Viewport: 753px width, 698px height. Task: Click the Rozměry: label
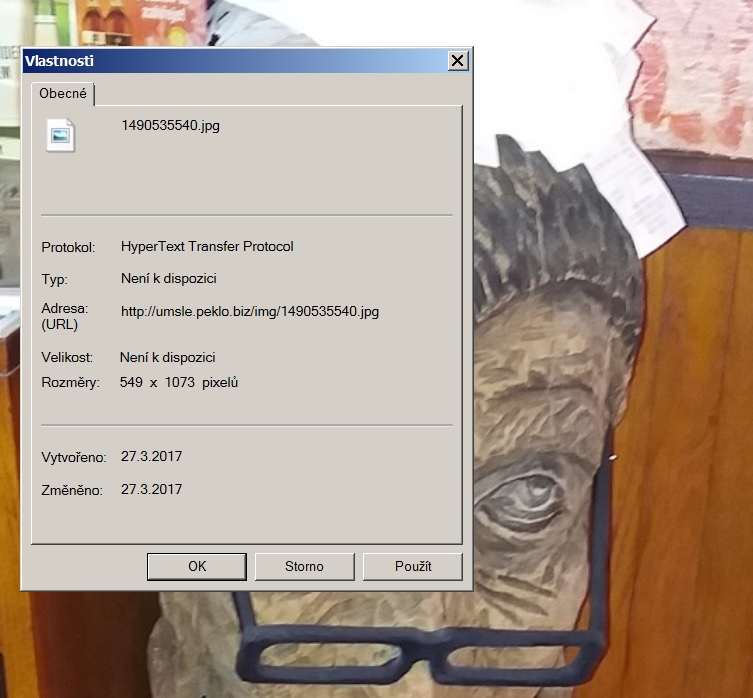[70, 383]
